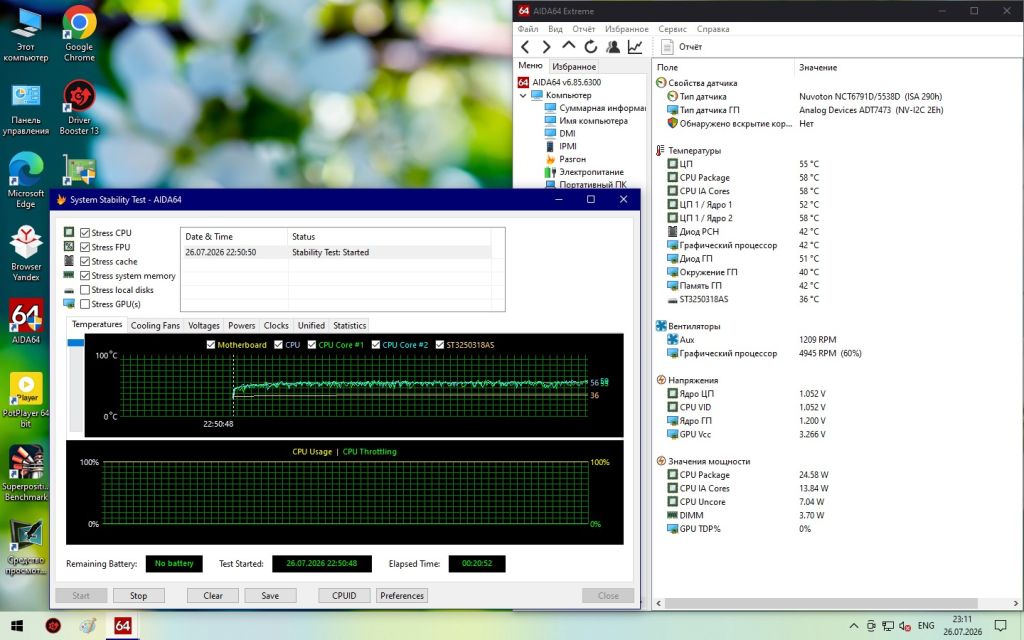The height and width of the screenshot is (640, 1024).
Task: Click the volume icon in system tray
Action: coord(905,626)
